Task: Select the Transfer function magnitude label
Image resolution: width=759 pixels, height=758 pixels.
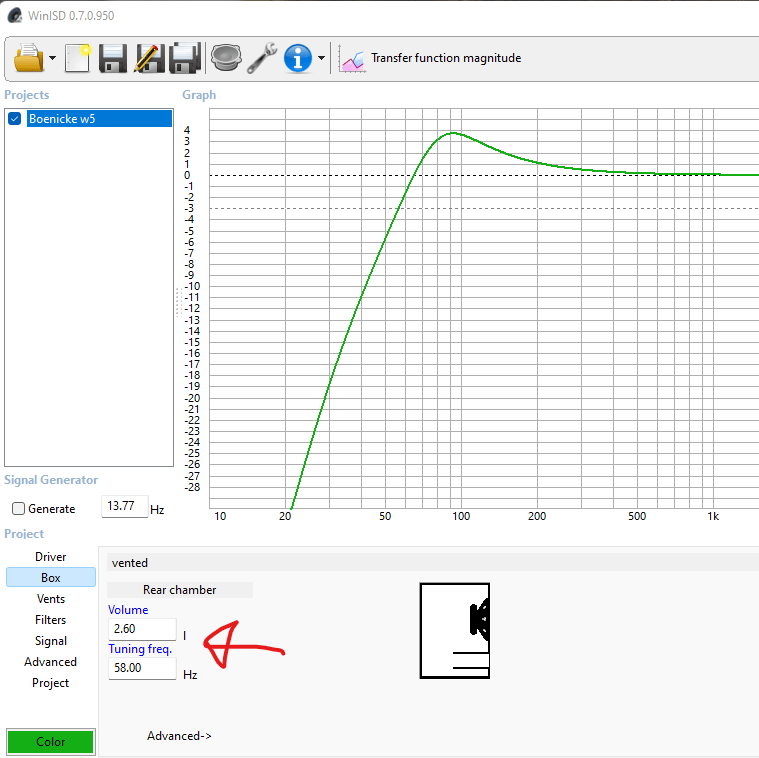Action: 446,58
